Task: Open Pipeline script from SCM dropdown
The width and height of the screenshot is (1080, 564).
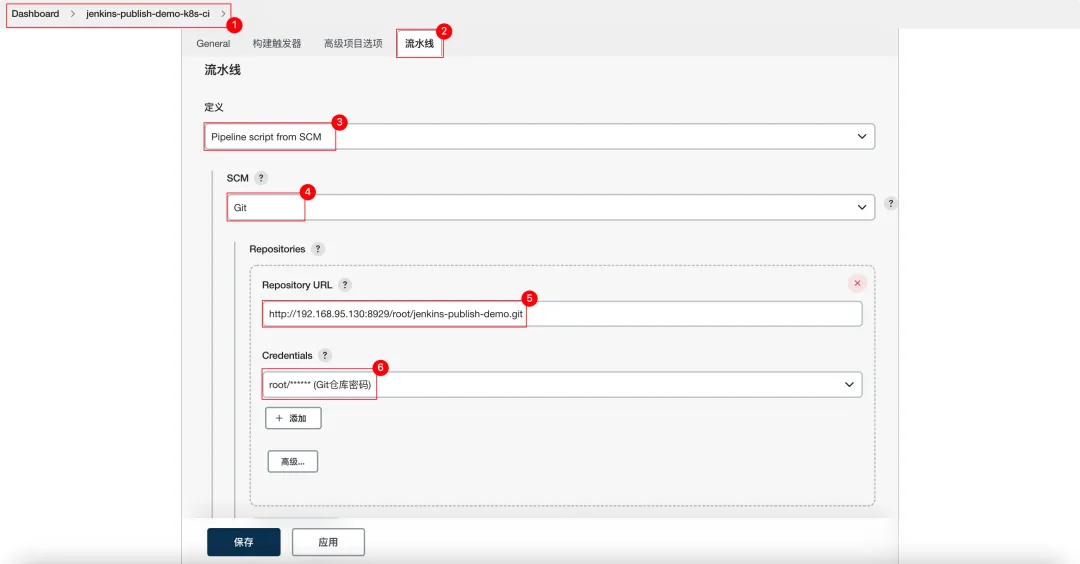Action: (x=539, y=136)
